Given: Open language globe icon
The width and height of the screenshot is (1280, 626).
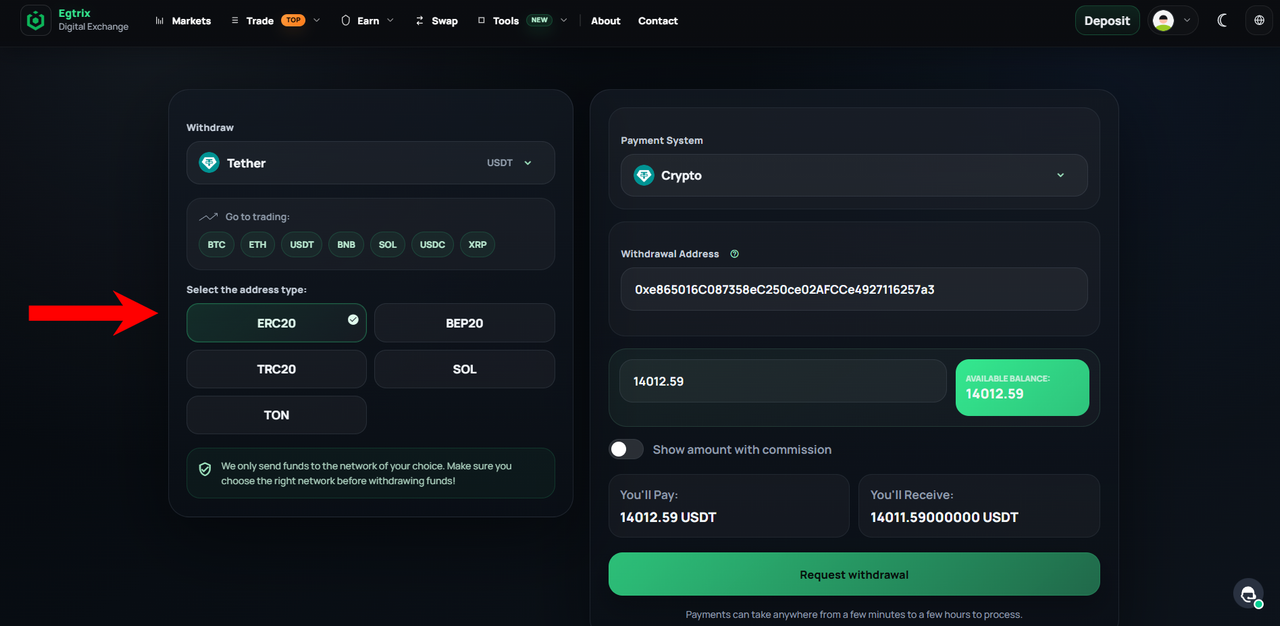Looking at the screenshot, I should [1259, 20].
